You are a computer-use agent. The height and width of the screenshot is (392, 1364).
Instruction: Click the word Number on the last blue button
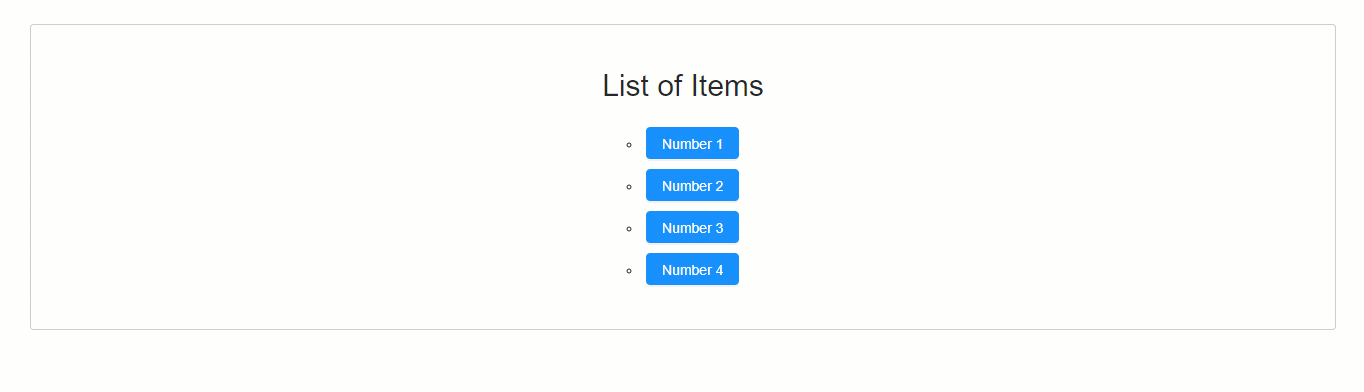point(686,270)
